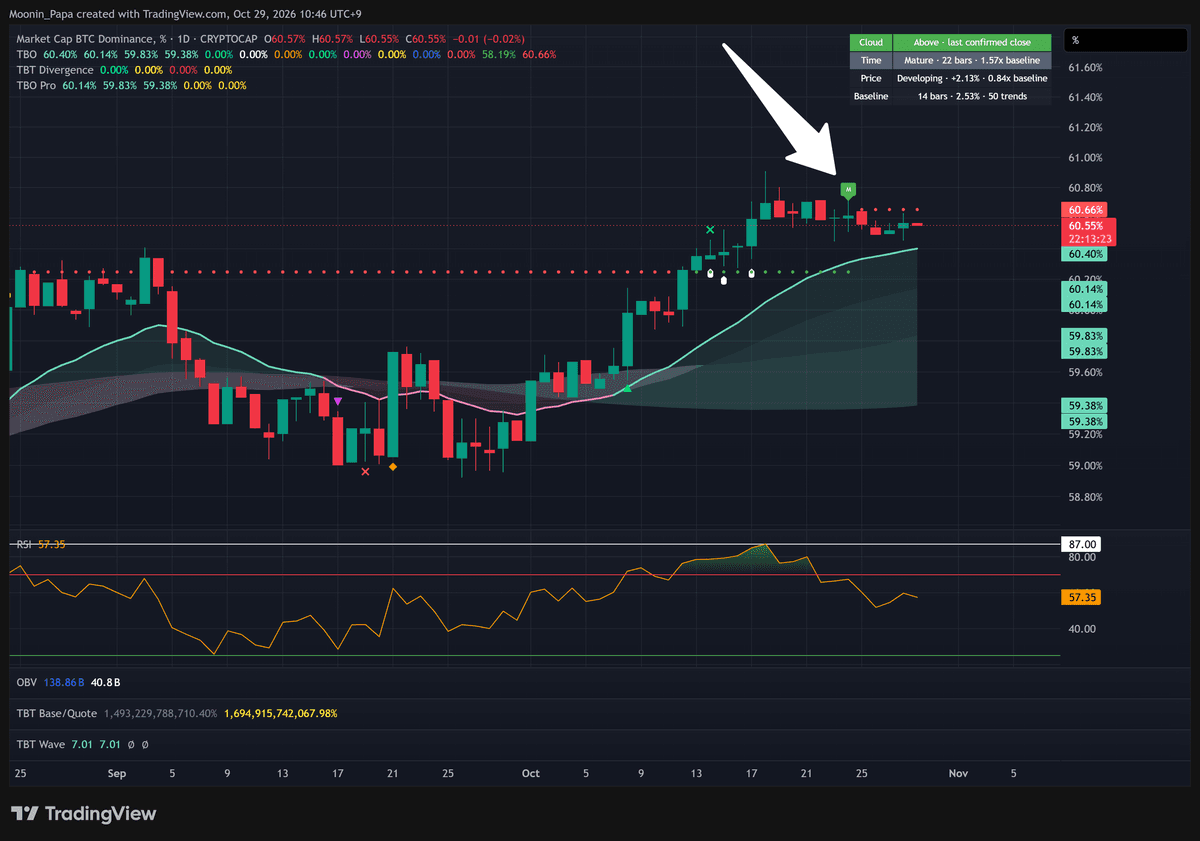Click the small green up-triangle on the baseline
Viewport: 1200px width, 841px height.
click(x=627, y=388)
